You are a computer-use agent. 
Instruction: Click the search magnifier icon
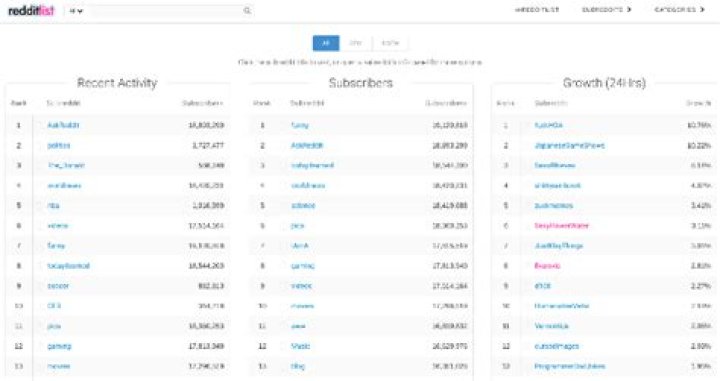(247, 11)
